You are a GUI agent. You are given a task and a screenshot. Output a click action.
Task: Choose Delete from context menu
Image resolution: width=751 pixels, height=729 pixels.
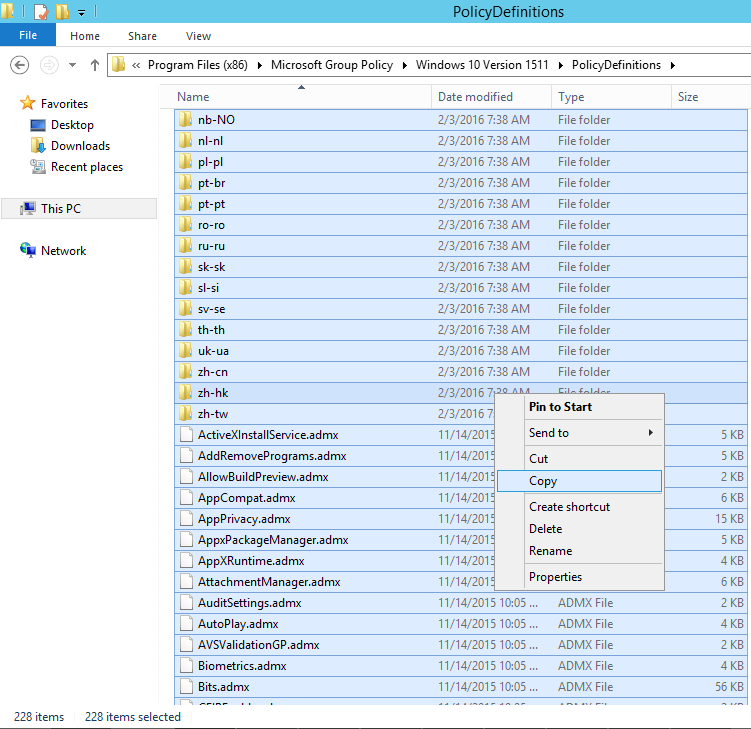pyautogui.click(x=579, y=529)
